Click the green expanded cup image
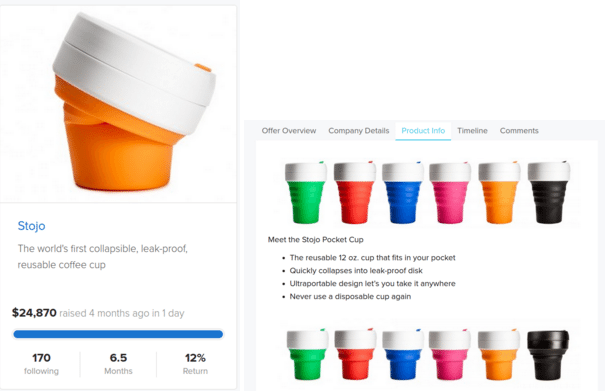This screenshot has width=605, height=392. tap(306, 192)
